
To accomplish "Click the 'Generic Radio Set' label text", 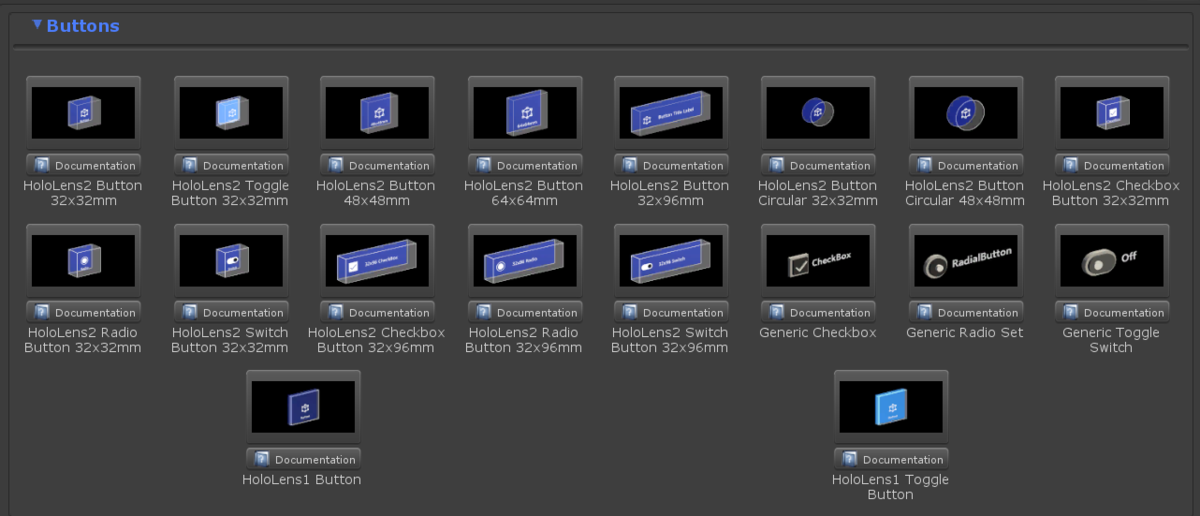I will tap(966, 332).
